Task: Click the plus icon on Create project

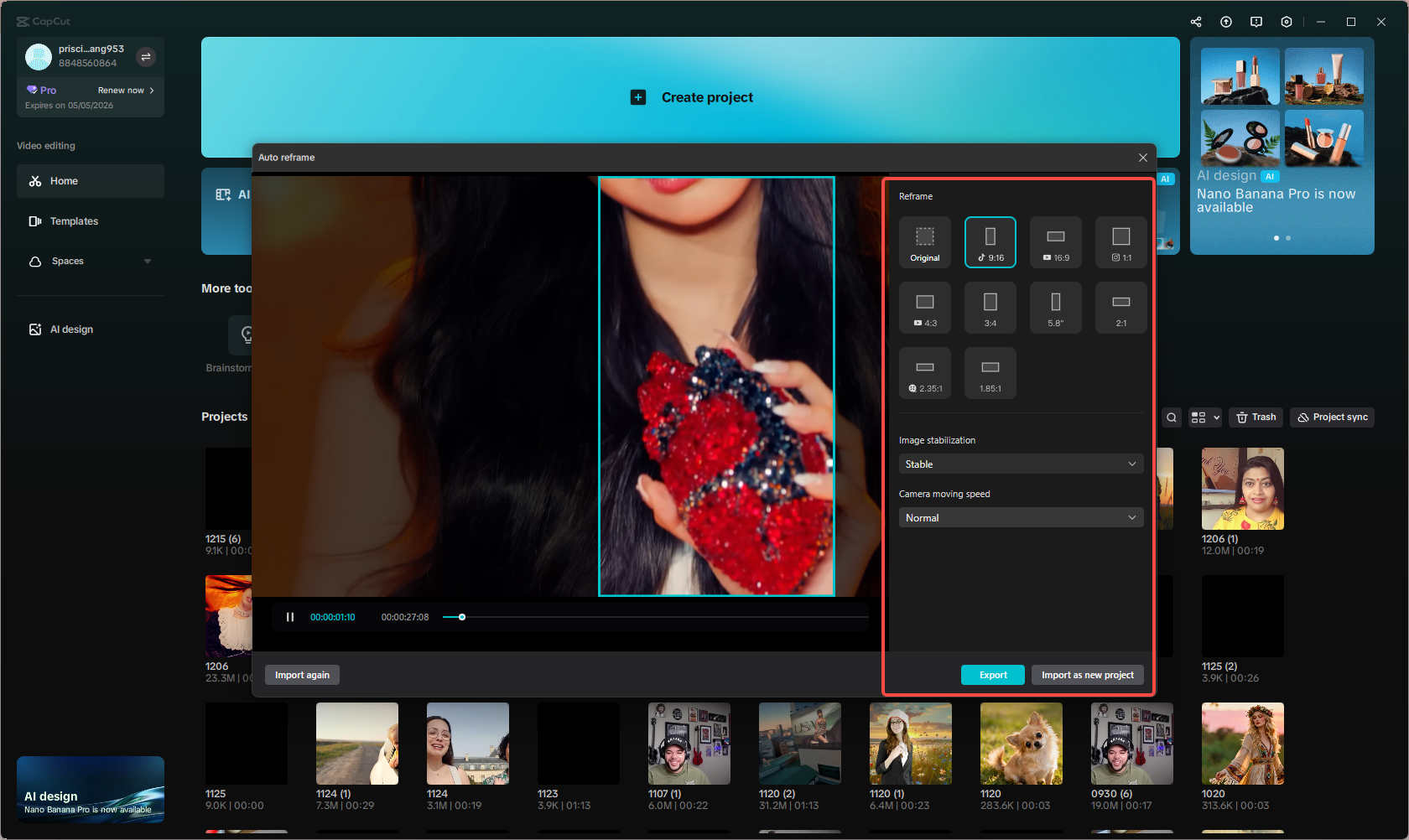Action: (638, 97)
